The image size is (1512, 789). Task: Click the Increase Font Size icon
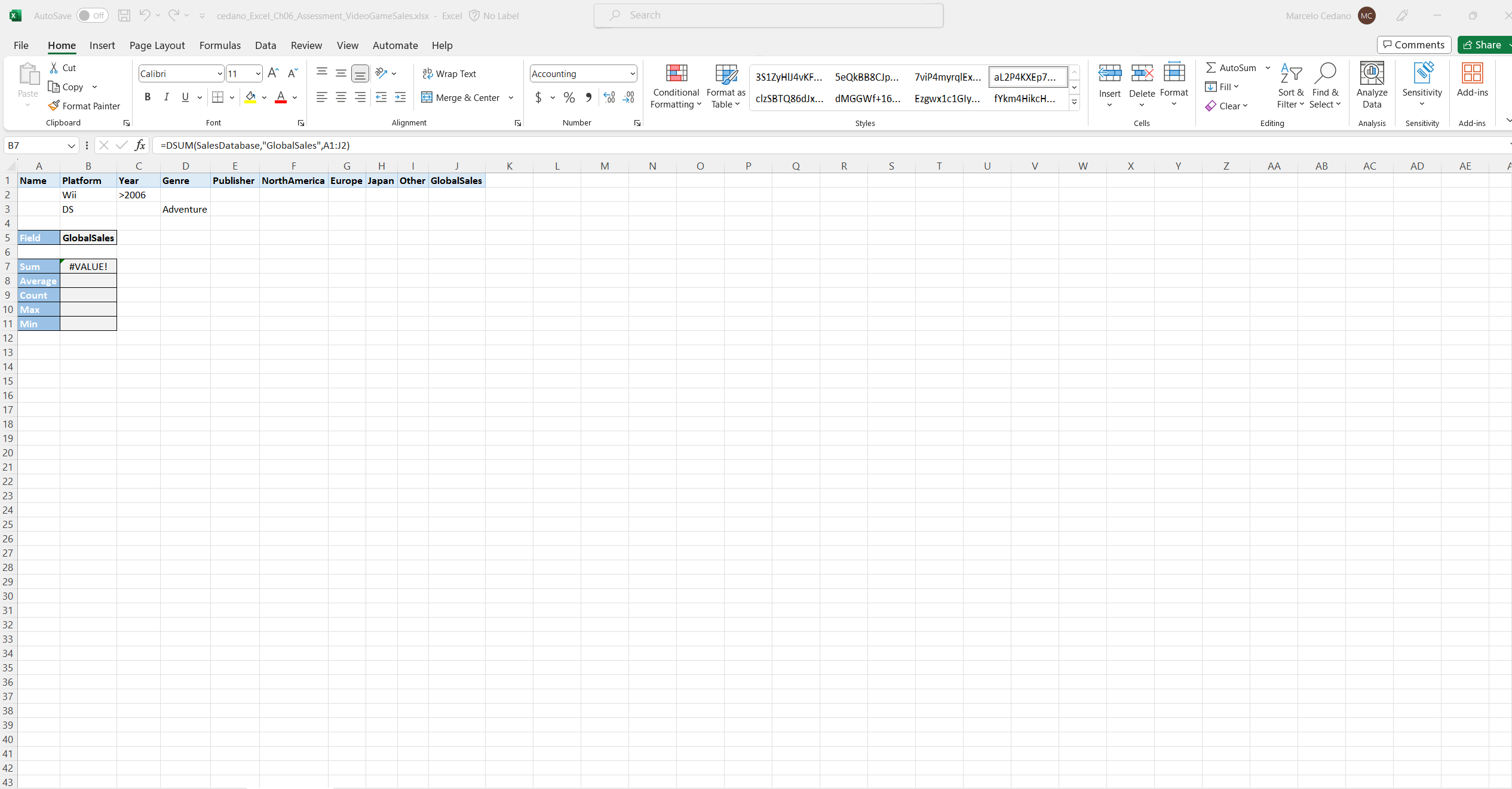[x=273, y=73]
